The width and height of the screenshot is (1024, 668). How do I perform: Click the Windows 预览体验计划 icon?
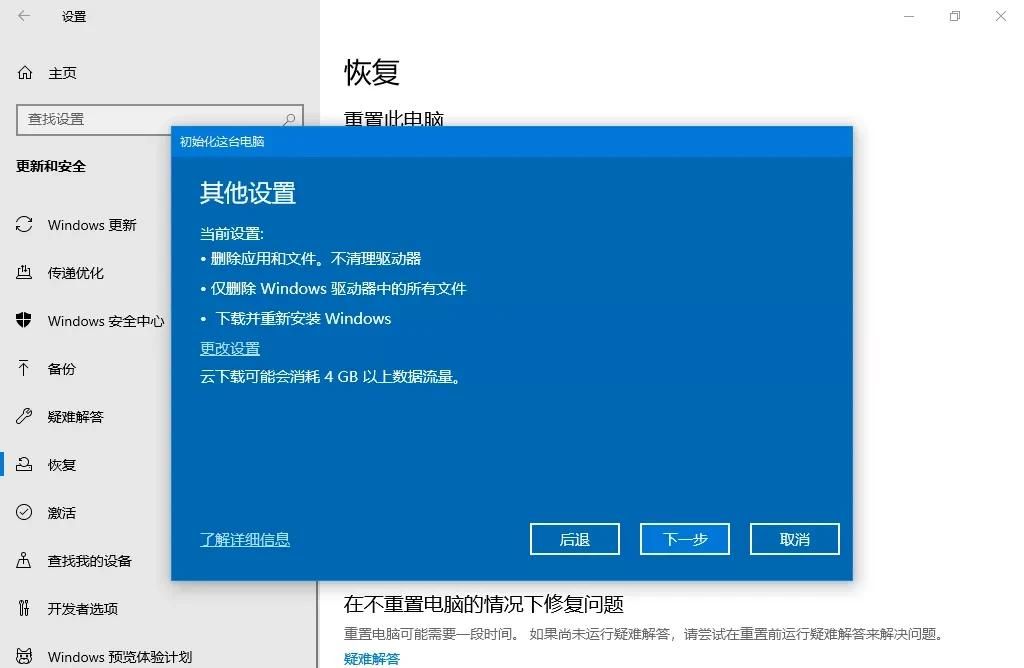pyautogui.click(x=22, y=655)
